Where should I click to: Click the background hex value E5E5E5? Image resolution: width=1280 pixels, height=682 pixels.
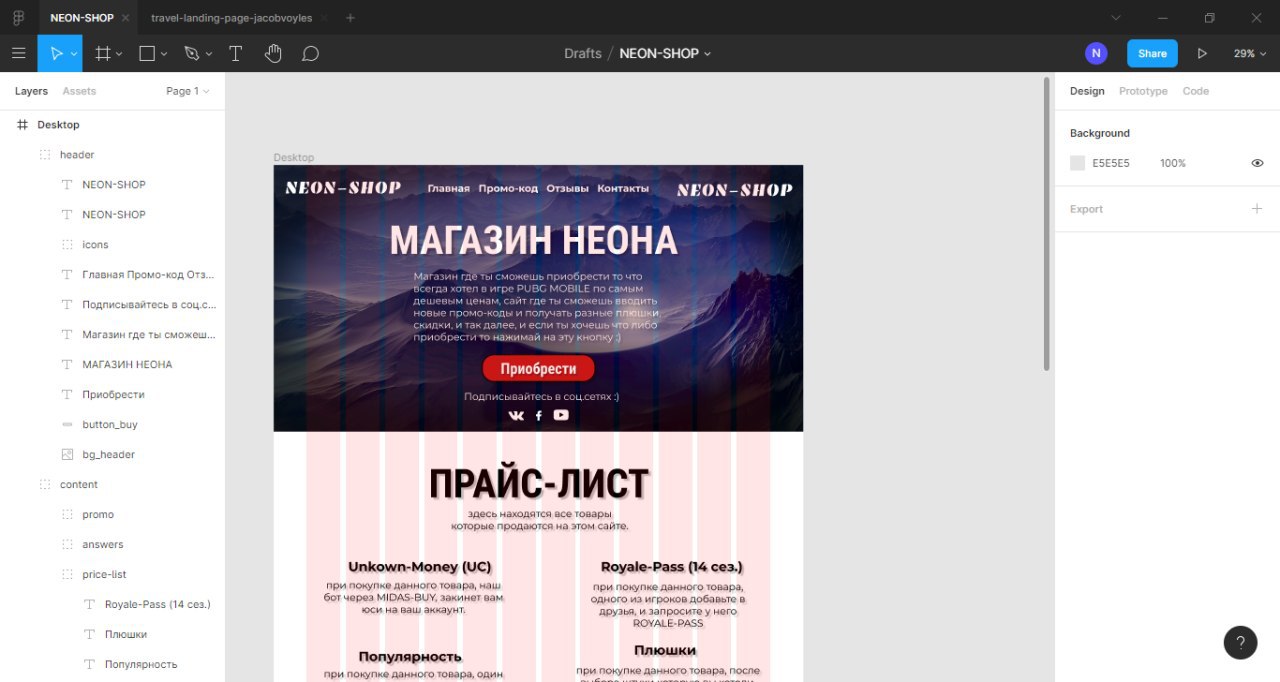[x=1111, y=163]
